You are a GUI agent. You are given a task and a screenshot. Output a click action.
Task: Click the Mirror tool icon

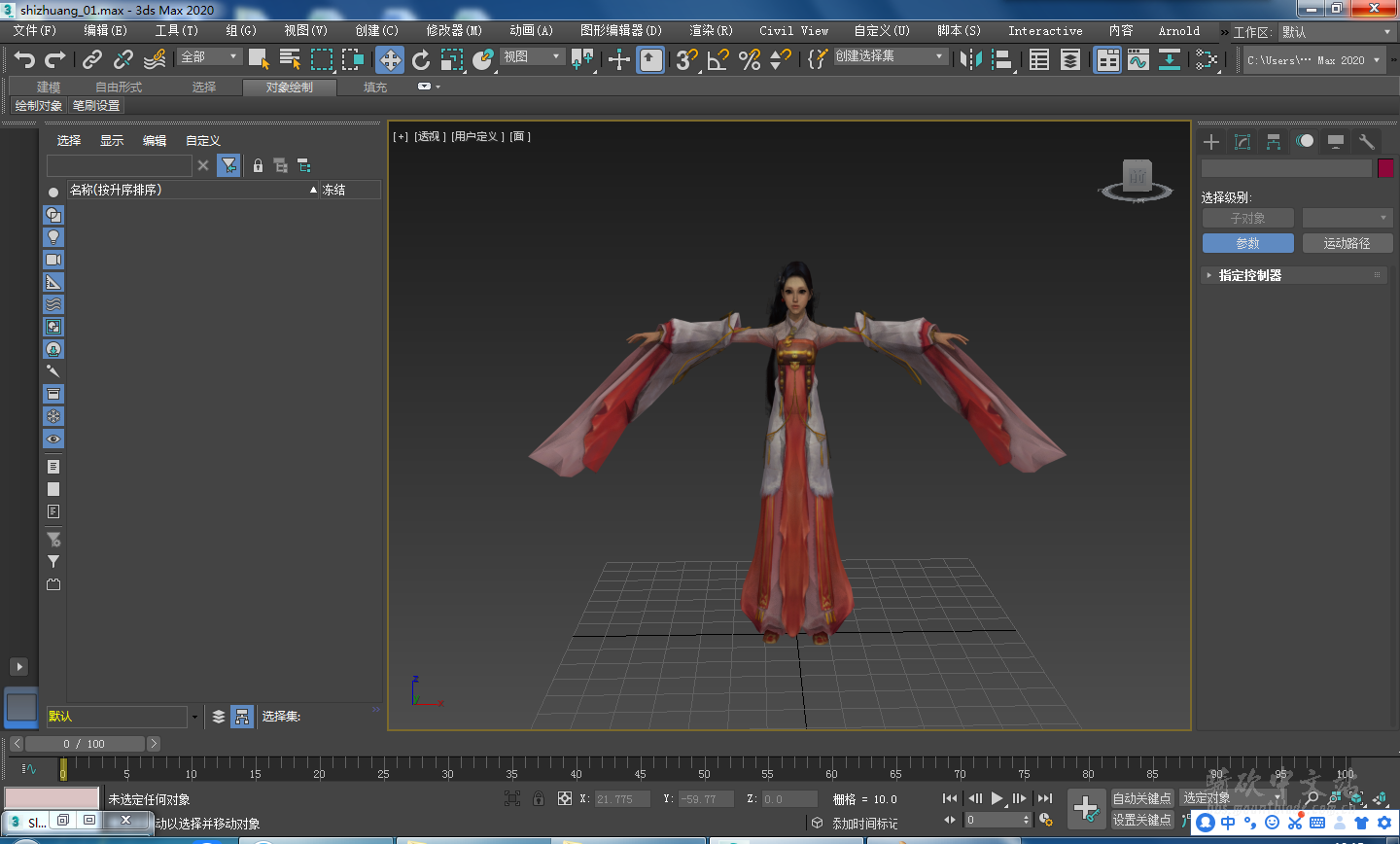point(970,59)
